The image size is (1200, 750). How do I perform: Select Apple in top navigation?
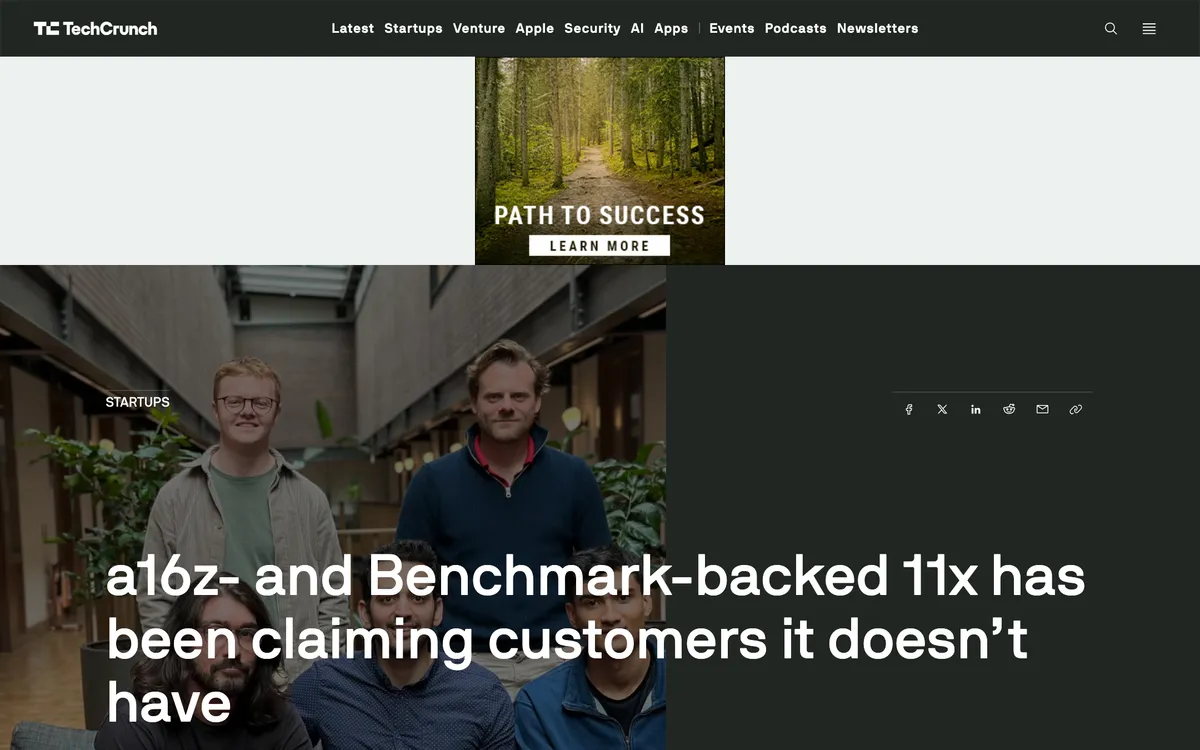tap(535, 28)
